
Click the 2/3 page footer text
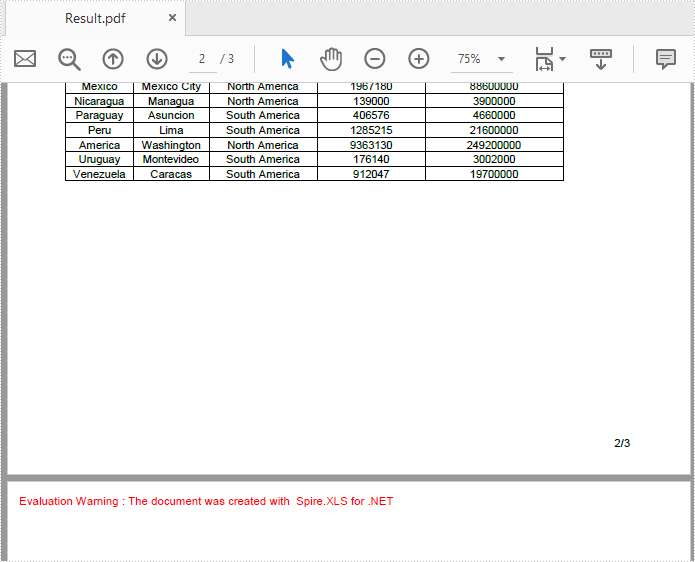tap(622, 443)
